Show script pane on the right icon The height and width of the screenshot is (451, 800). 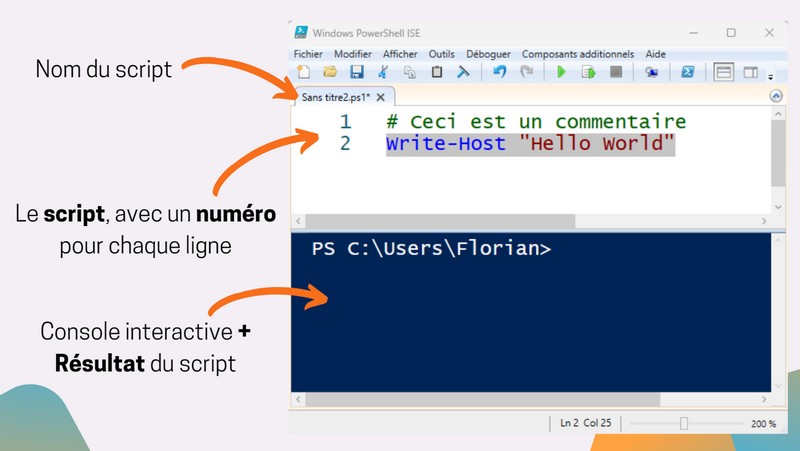coord(751,72)
